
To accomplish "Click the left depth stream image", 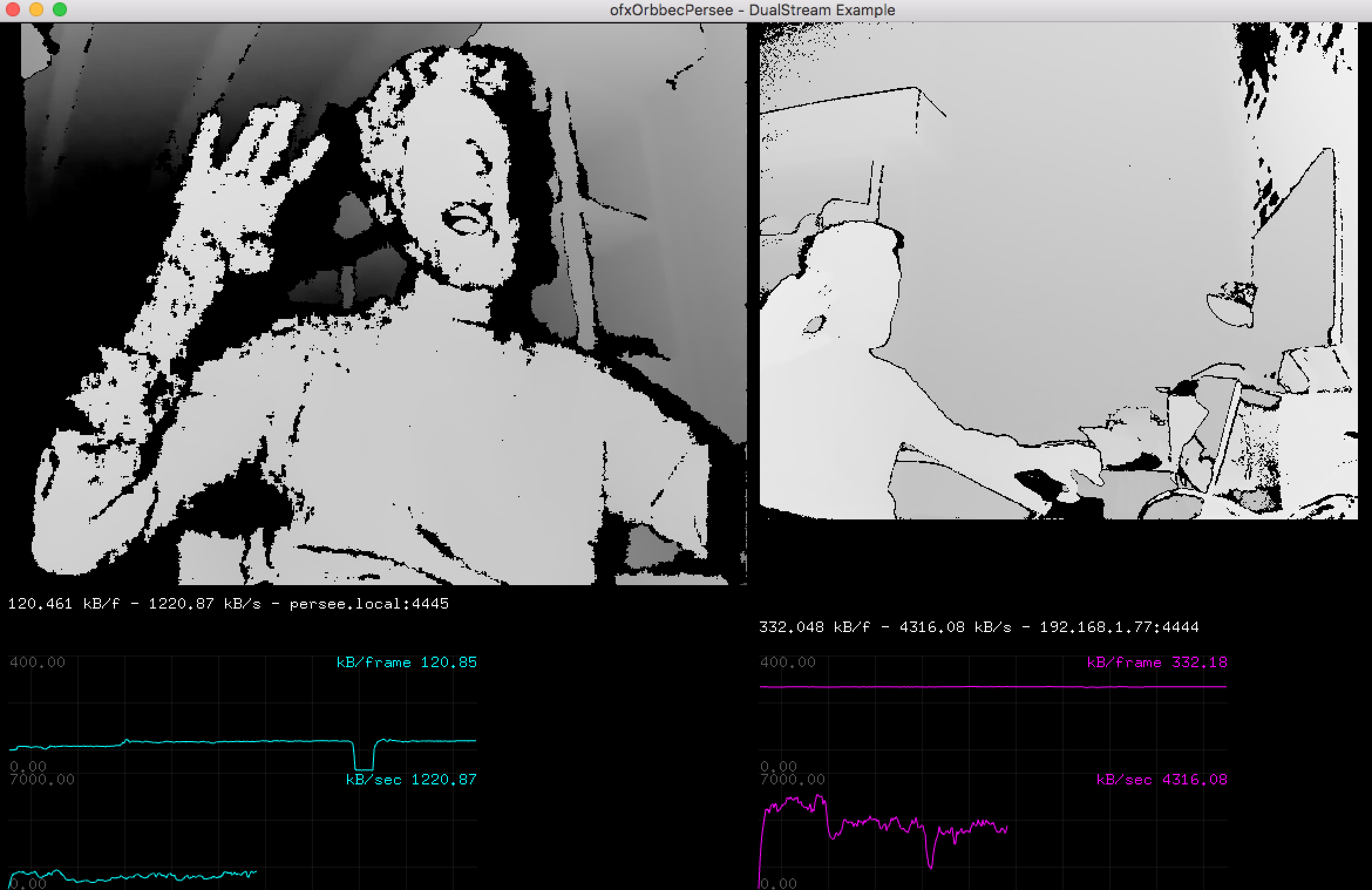I will click(x=384, y=304).
